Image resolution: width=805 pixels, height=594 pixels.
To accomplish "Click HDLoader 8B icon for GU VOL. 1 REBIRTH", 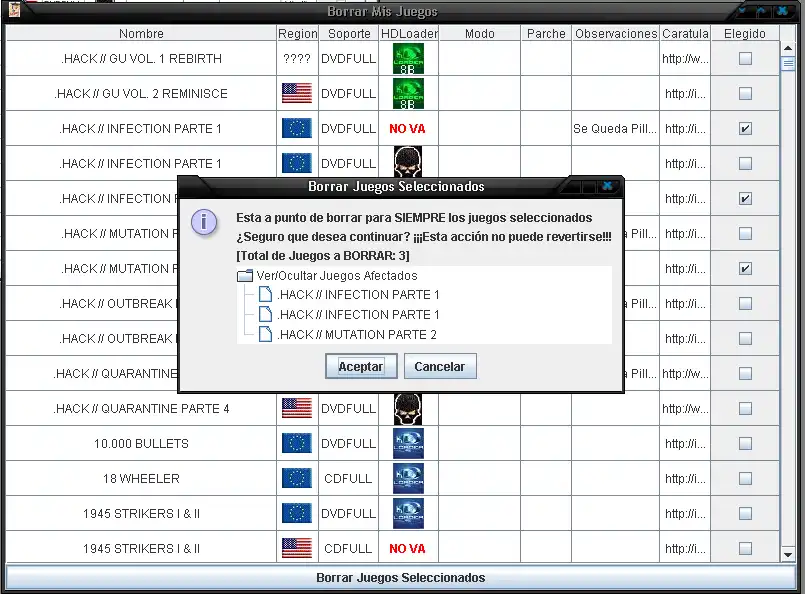I will tap(408, 59).
